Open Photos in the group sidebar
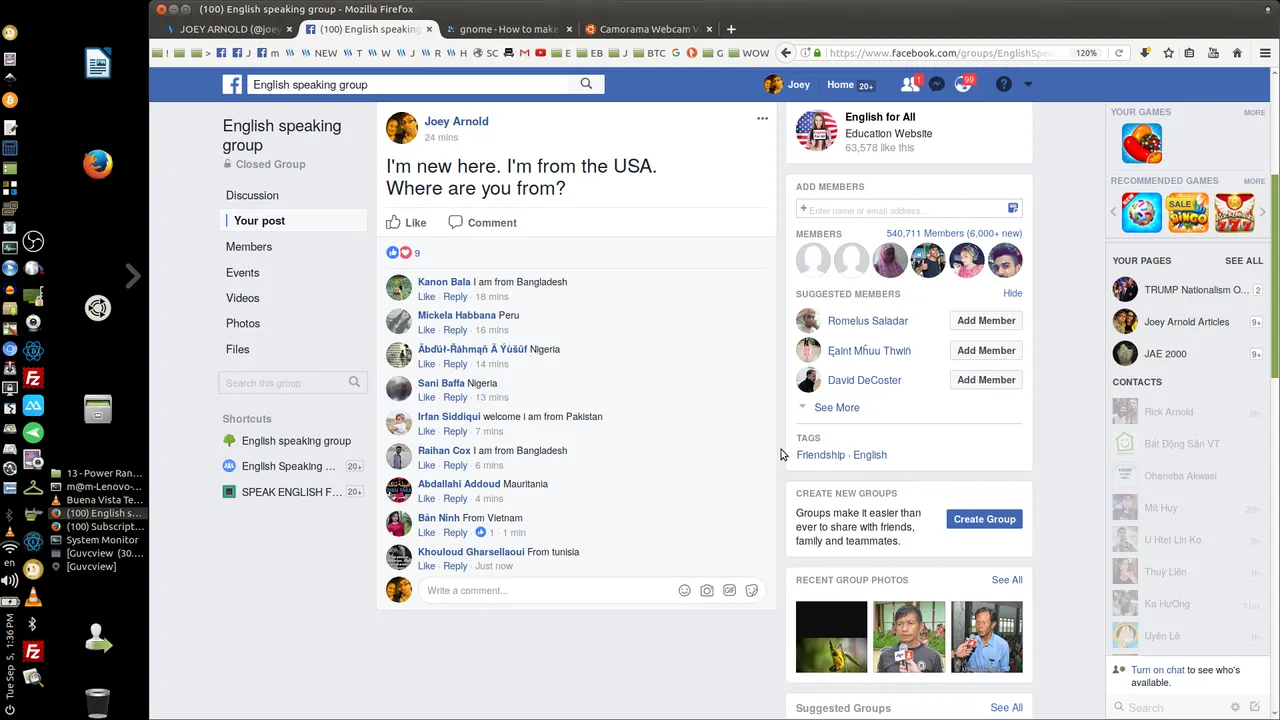 243,324
